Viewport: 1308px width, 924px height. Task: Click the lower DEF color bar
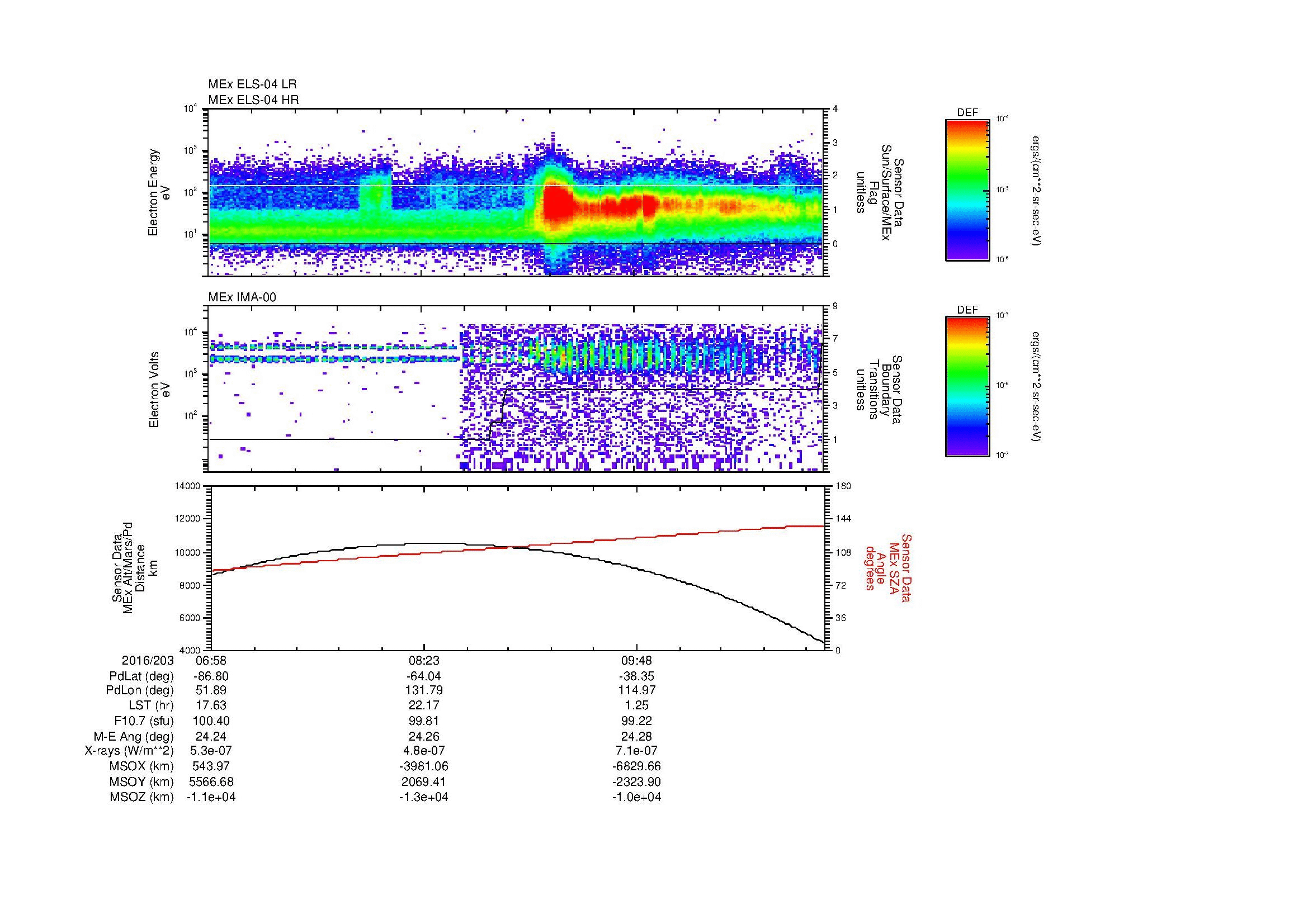coord(967,387)
